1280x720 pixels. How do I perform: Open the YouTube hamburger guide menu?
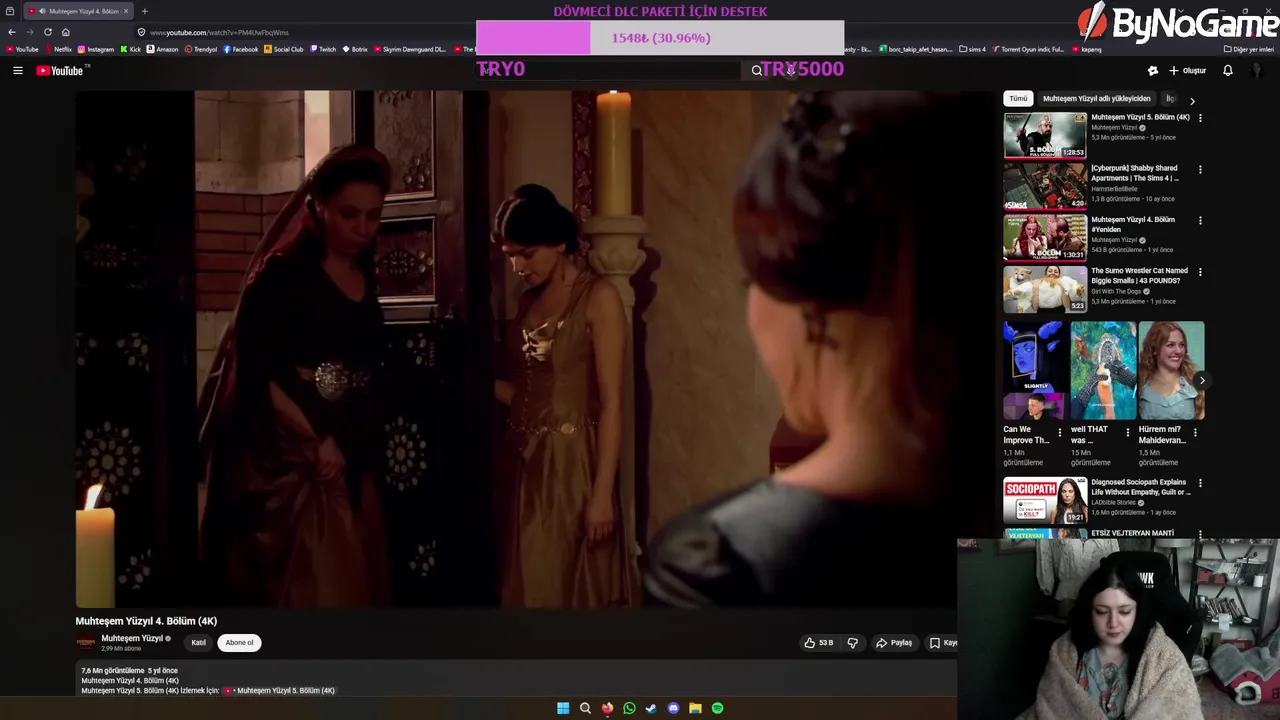17,70
